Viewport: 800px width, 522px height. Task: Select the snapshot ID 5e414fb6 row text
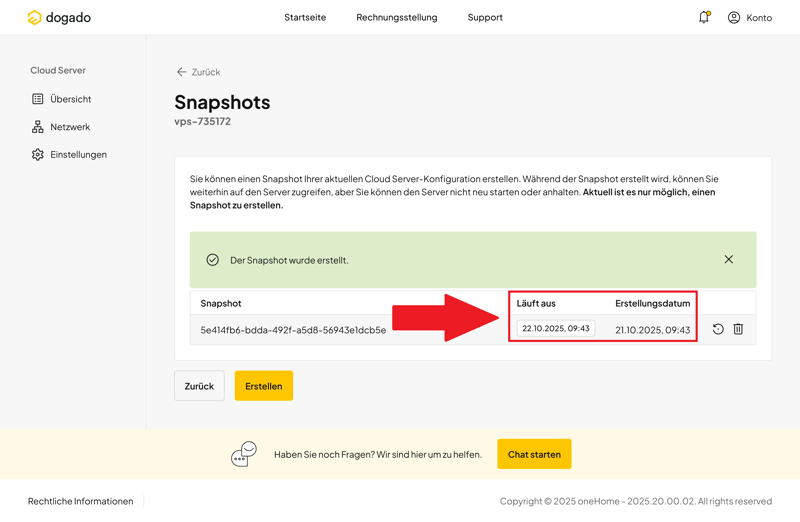coord(293,330)
